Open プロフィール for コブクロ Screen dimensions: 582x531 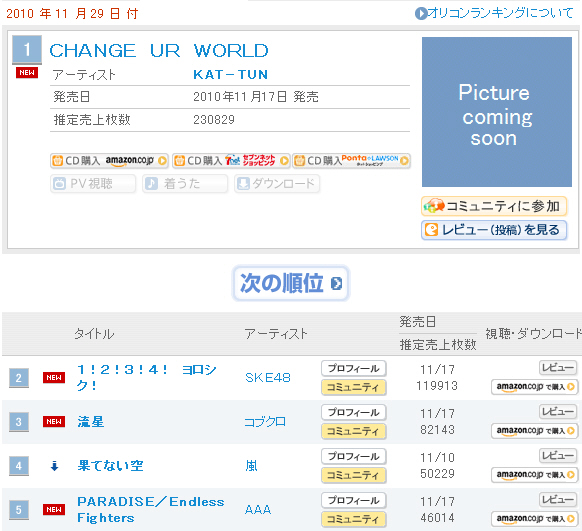coord(354,412)
